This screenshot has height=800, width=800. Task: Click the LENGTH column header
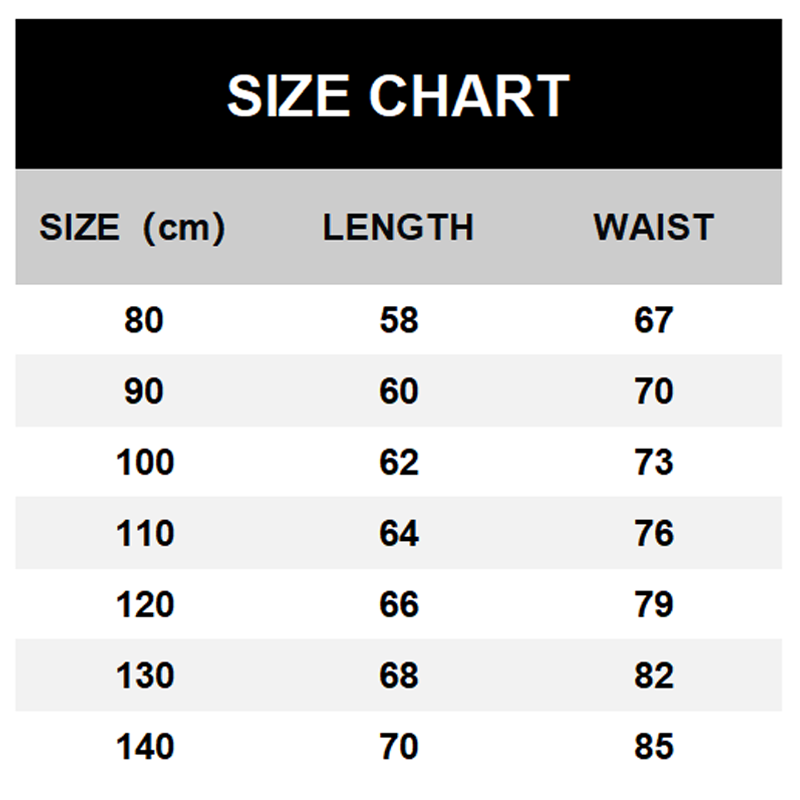[398, 228]
